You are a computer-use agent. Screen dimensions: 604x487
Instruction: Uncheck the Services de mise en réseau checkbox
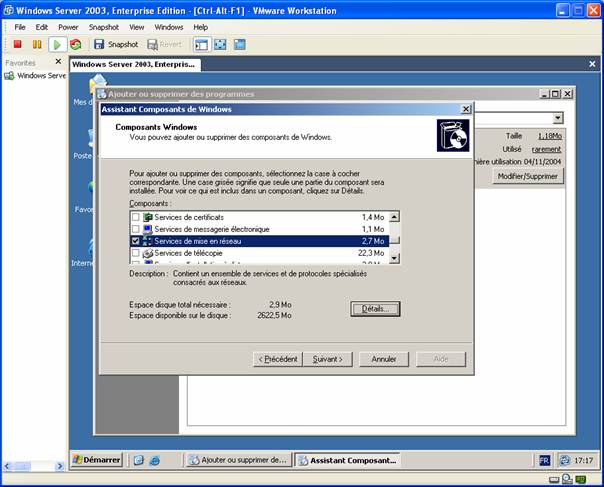136,241
